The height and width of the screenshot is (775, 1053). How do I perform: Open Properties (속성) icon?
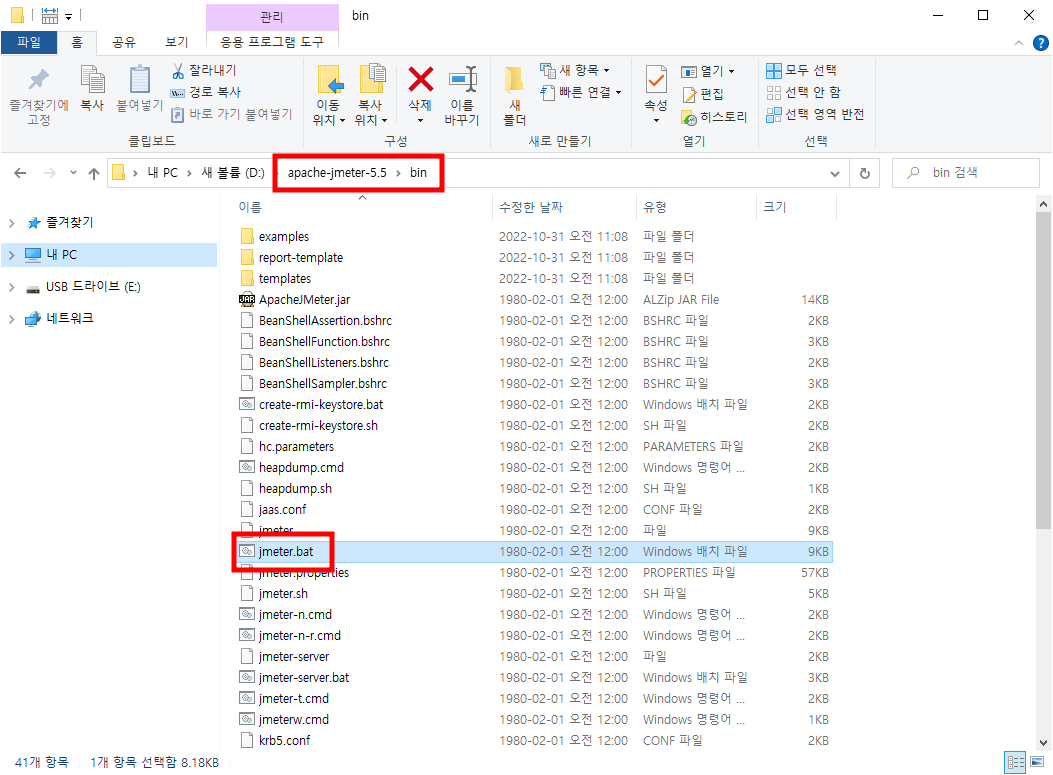click(x=656, y=81)
